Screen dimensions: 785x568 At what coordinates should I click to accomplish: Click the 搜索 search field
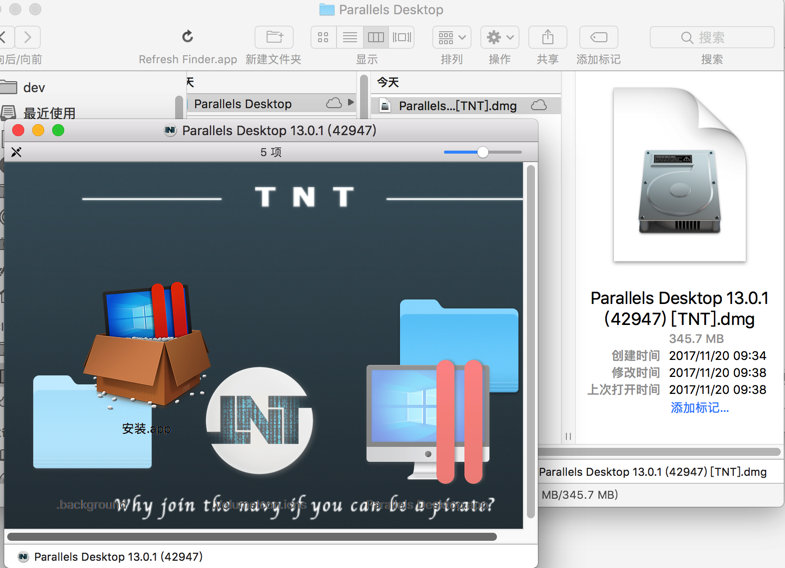tap(711, 37)
